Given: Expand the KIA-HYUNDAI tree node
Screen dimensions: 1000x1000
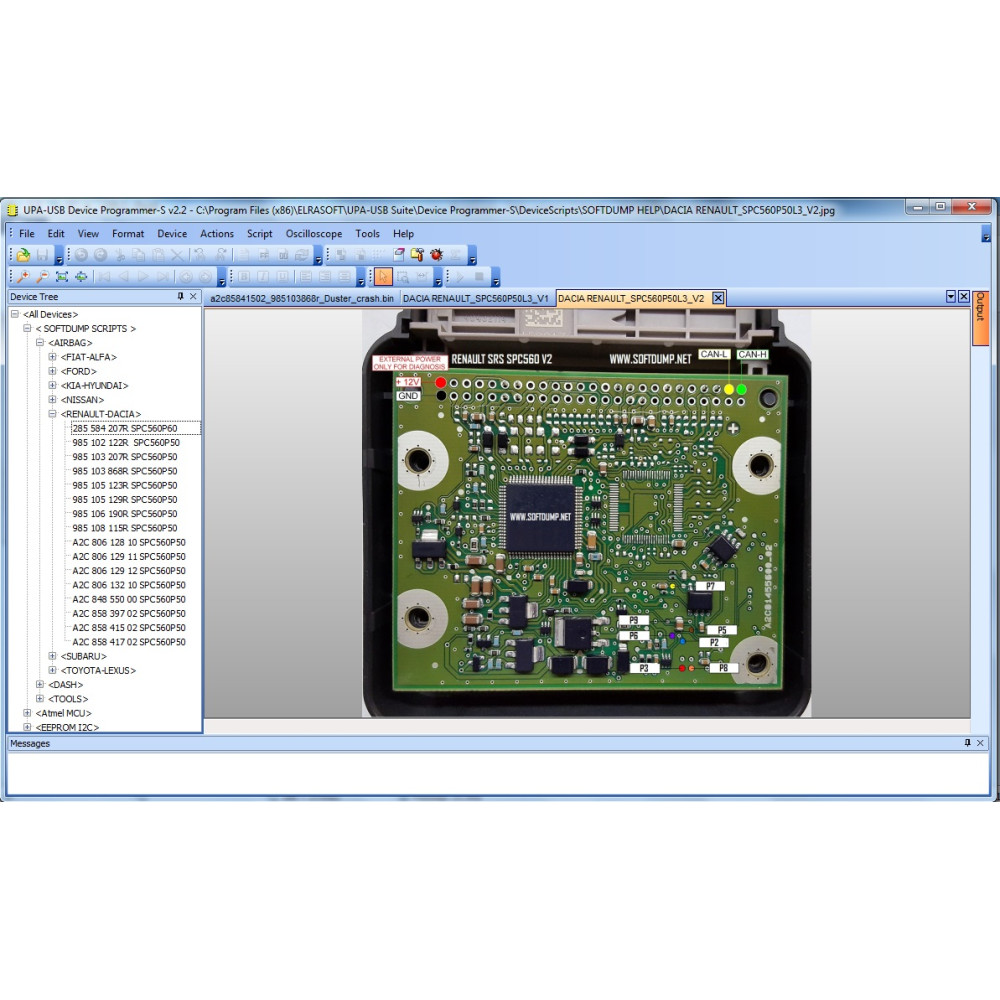Looking at the screenshot, I should pyautogui.click(x=52, y=385).
